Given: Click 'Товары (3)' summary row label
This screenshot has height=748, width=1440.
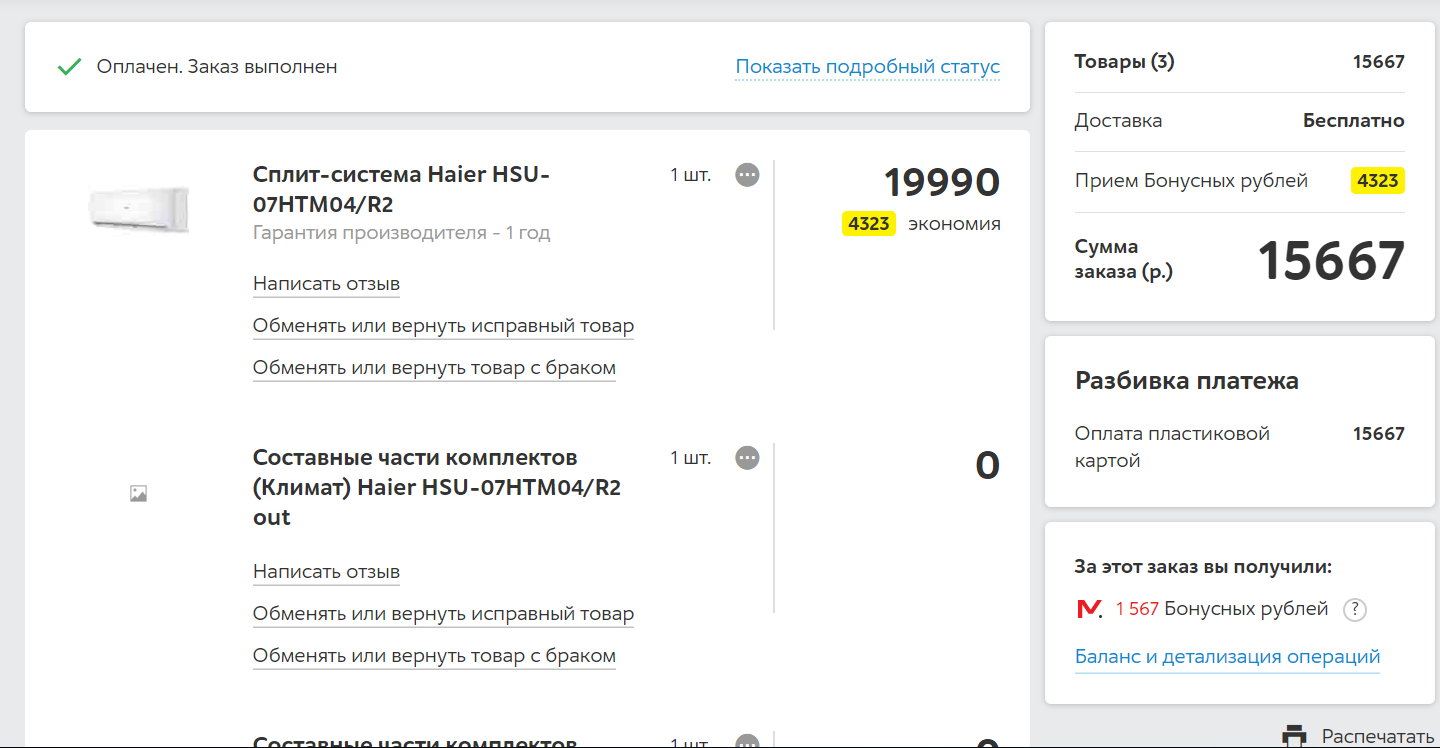Looking at the screenshot, I should 1124,62.
